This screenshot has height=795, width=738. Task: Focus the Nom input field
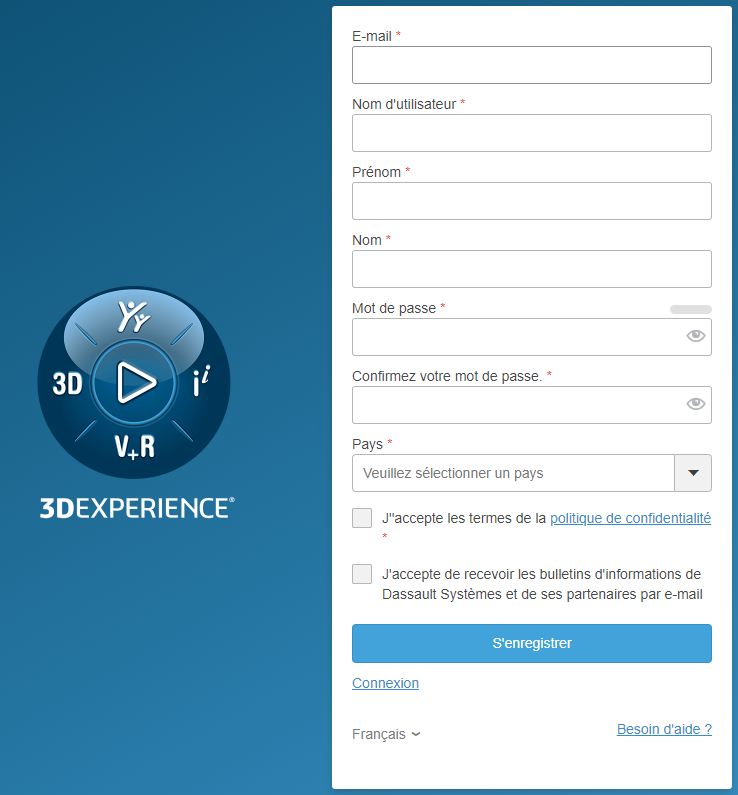532,269
